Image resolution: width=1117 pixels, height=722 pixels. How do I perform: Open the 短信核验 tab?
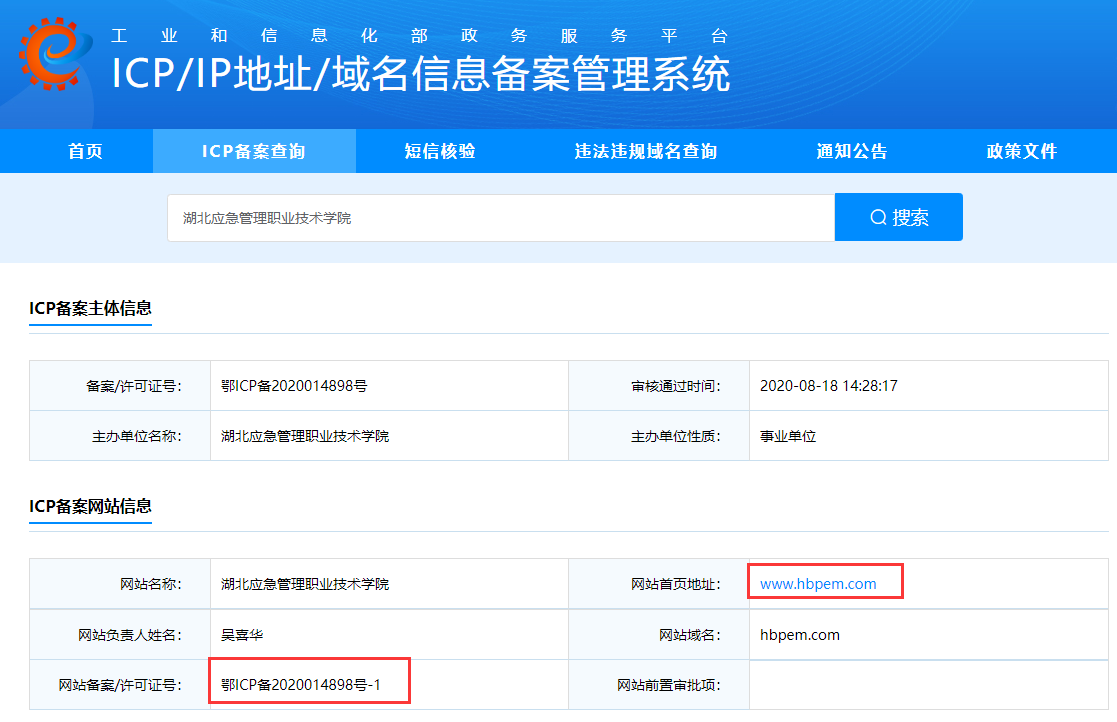440,151
